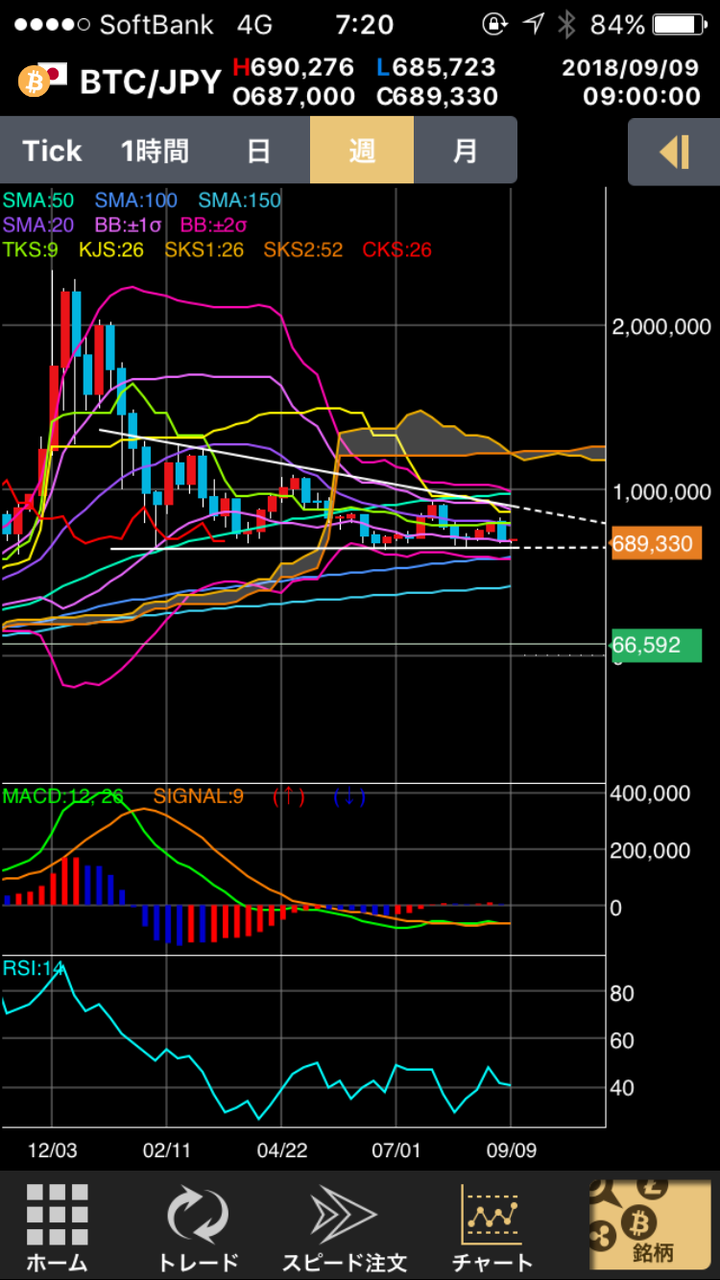Tap the 12/03 date axis label
The height and width of the screenshot is (1280, 720).
point(52,1150)
